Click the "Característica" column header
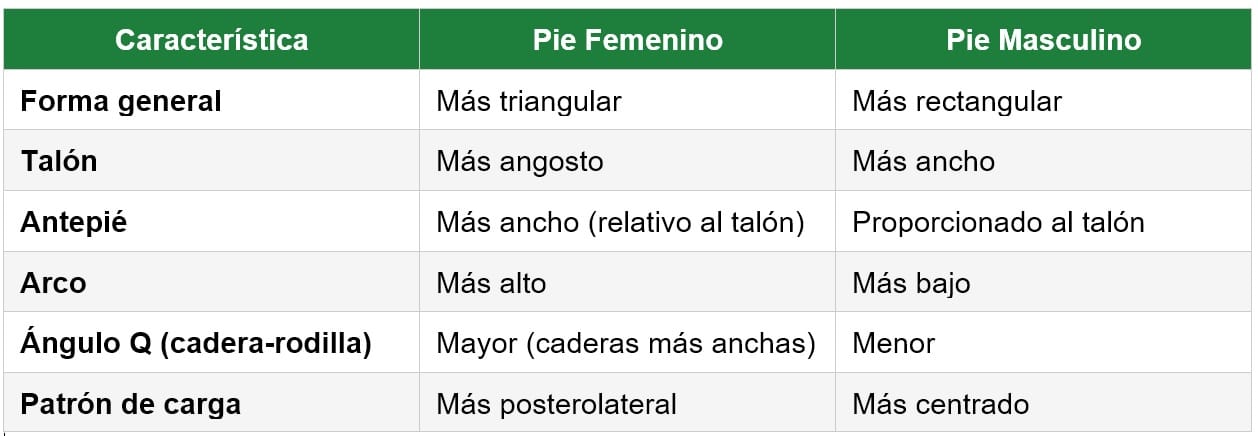 (211, 40)
